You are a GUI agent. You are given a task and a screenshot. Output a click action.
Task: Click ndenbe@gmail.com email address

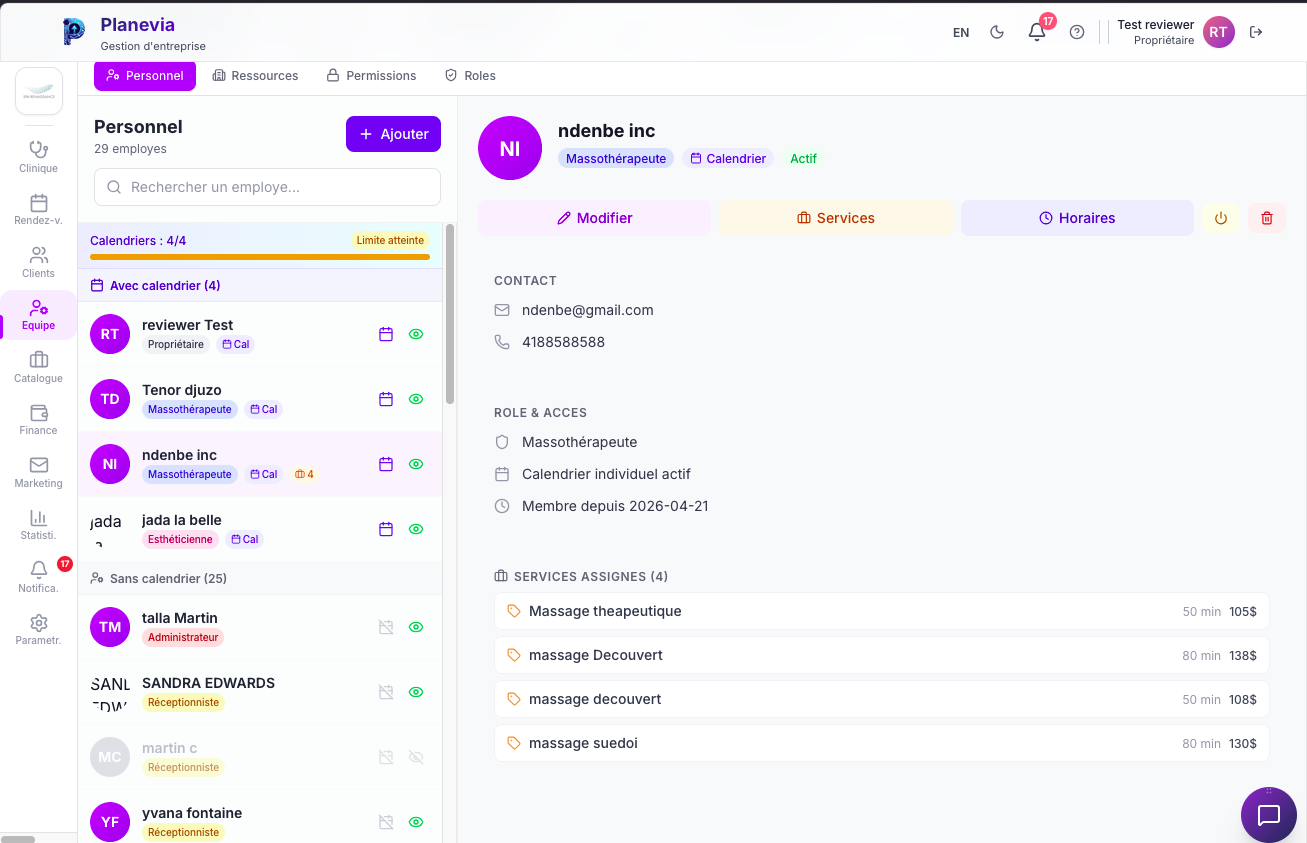click(x=588, y=310)
